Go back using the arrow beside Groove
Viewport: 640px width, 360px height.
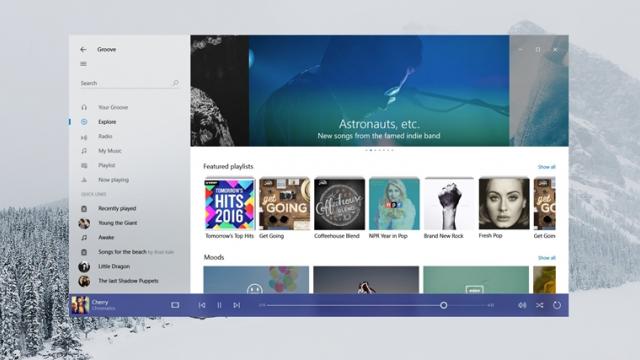(83, 49)
